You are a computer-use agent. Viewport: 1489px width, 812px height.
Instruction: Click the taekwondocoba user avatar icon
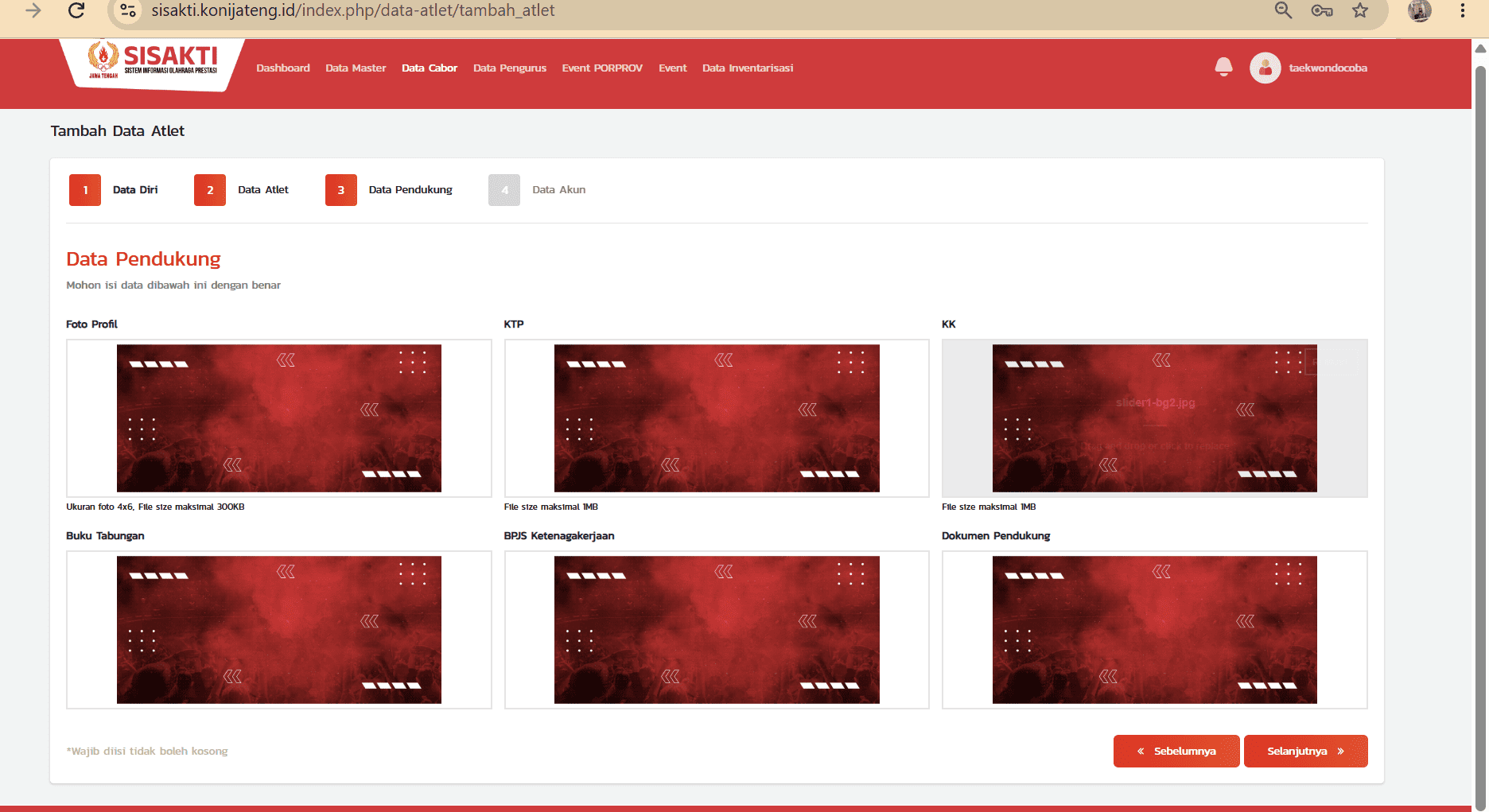coord(1265,68)
